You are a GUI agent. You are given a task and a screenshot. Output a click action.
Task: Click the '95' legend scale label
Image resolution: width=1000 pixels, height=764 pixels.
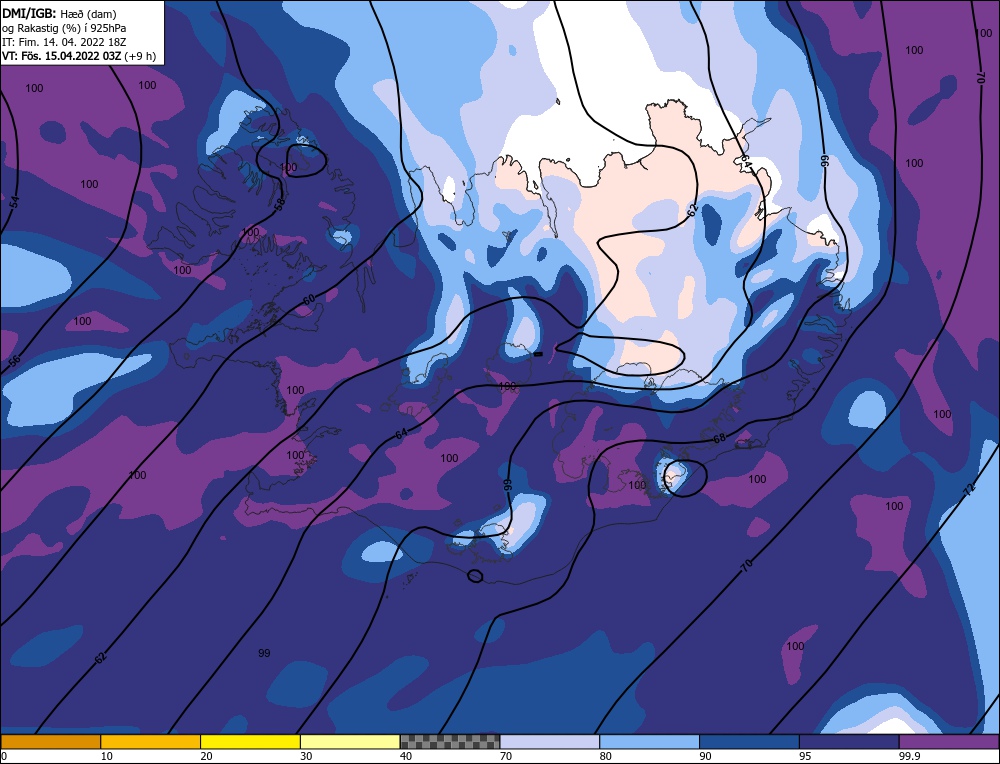(805, 756)
